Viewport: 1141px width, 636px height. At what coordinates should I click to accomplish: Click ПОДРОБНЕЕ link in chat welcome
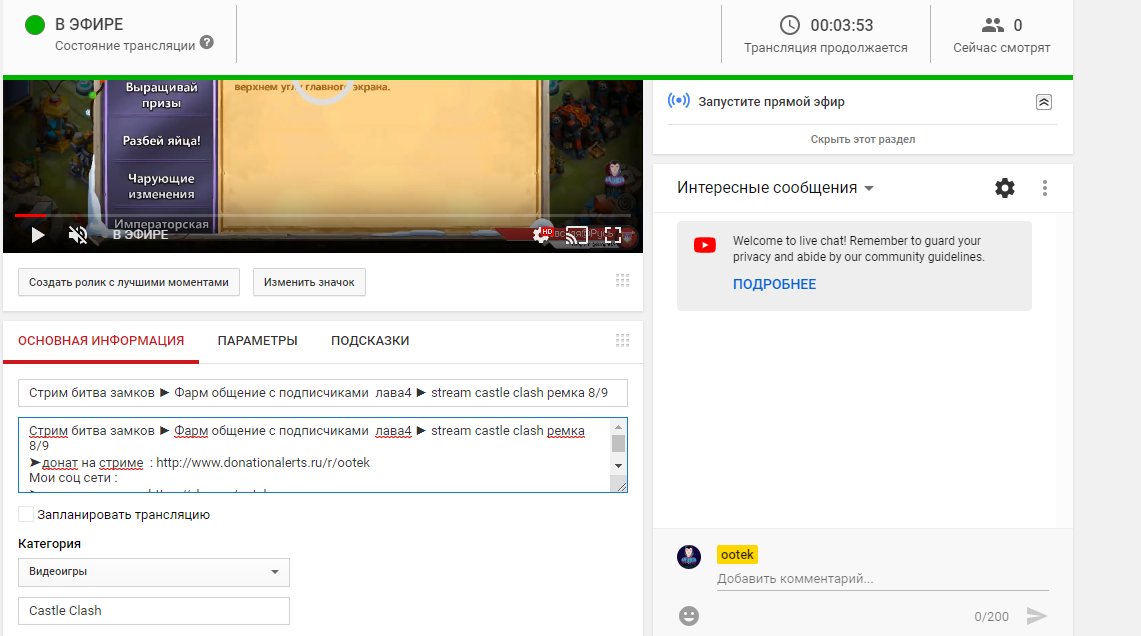(x=774, y=285)
